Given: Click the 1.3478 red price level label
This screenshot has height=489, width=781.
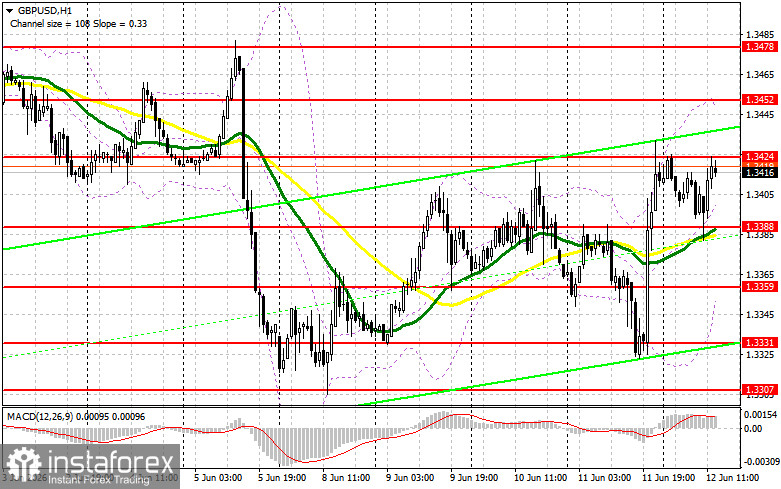Looking at the screenshot, I should click(x=759, y=47).
